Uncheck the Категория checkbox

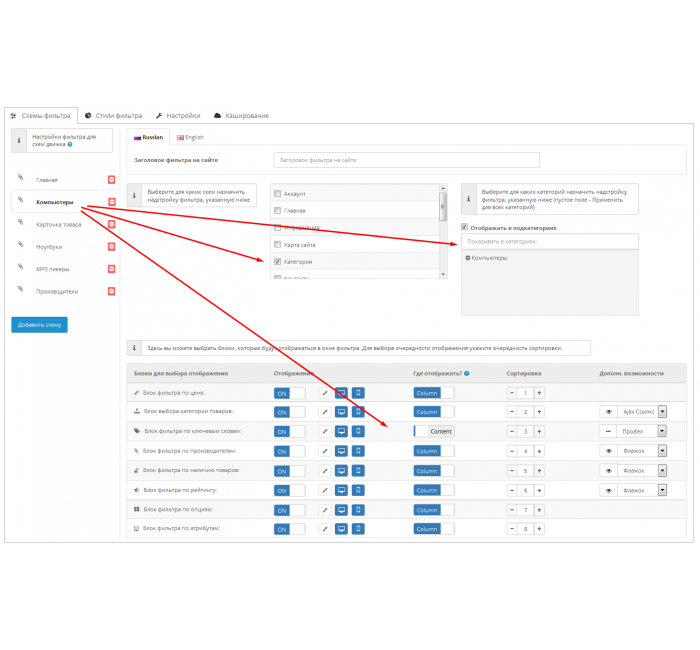277,261
